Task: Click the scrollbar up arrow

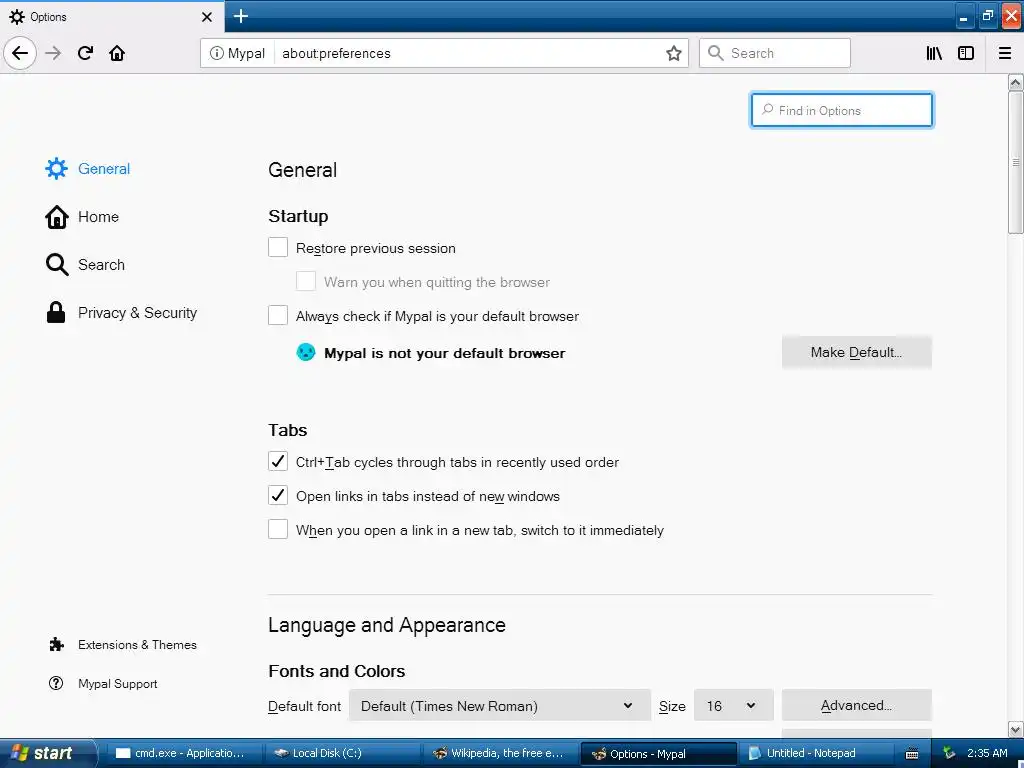Action: tap(1015, 82)
